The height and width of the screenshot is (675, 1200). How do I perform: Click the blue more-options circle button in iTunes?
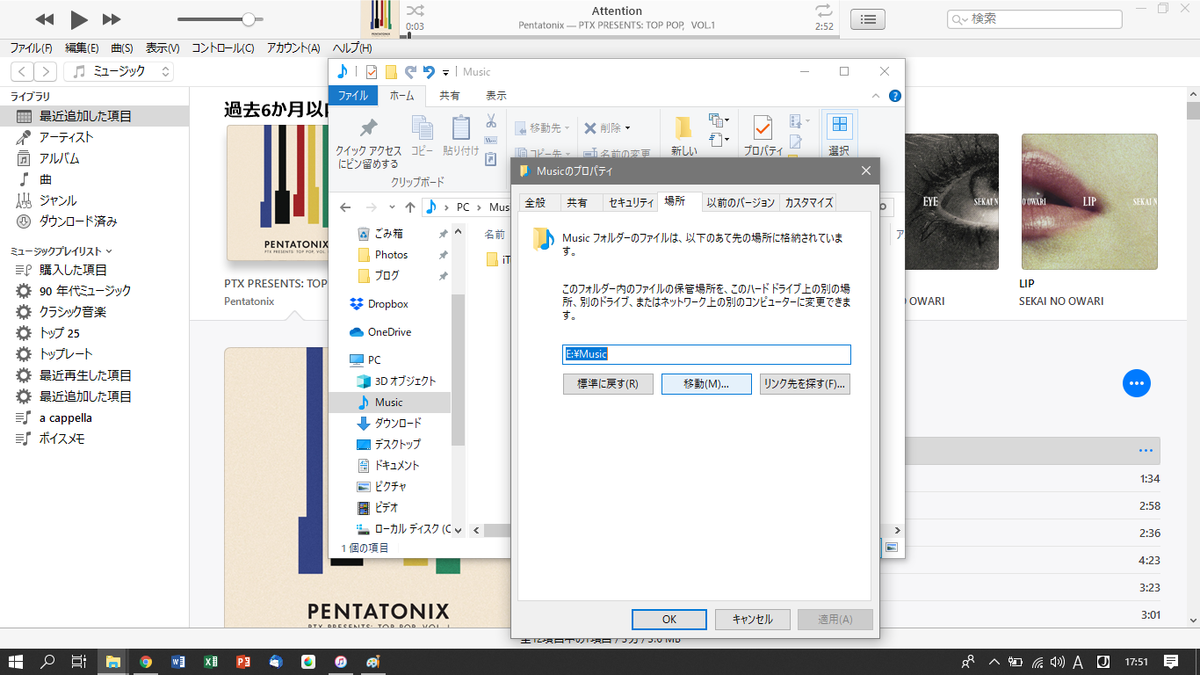click(x=1136, y=383)
